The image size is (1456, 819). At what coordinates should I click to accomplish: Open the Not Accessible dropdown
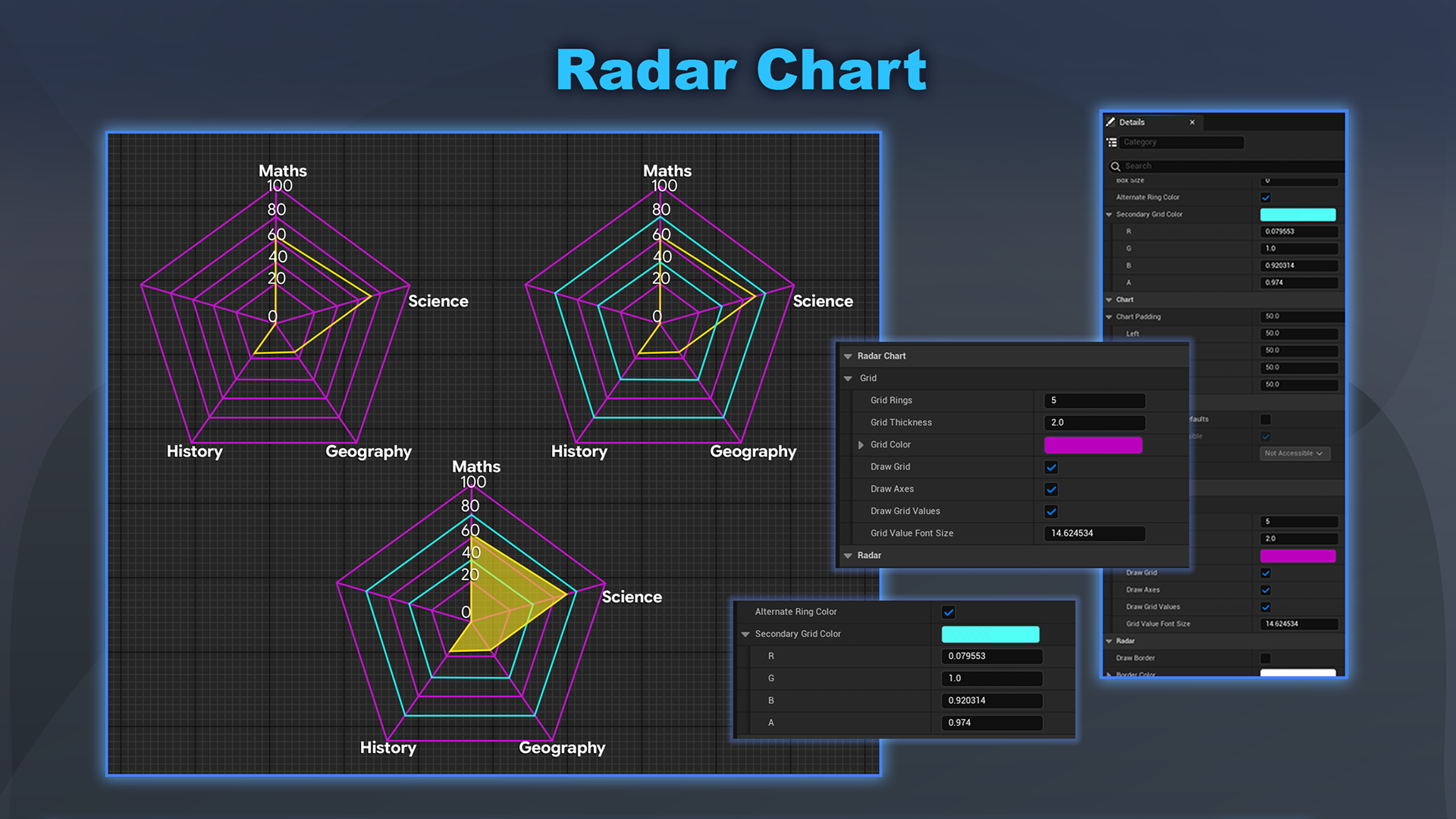tap(1294, 453)
